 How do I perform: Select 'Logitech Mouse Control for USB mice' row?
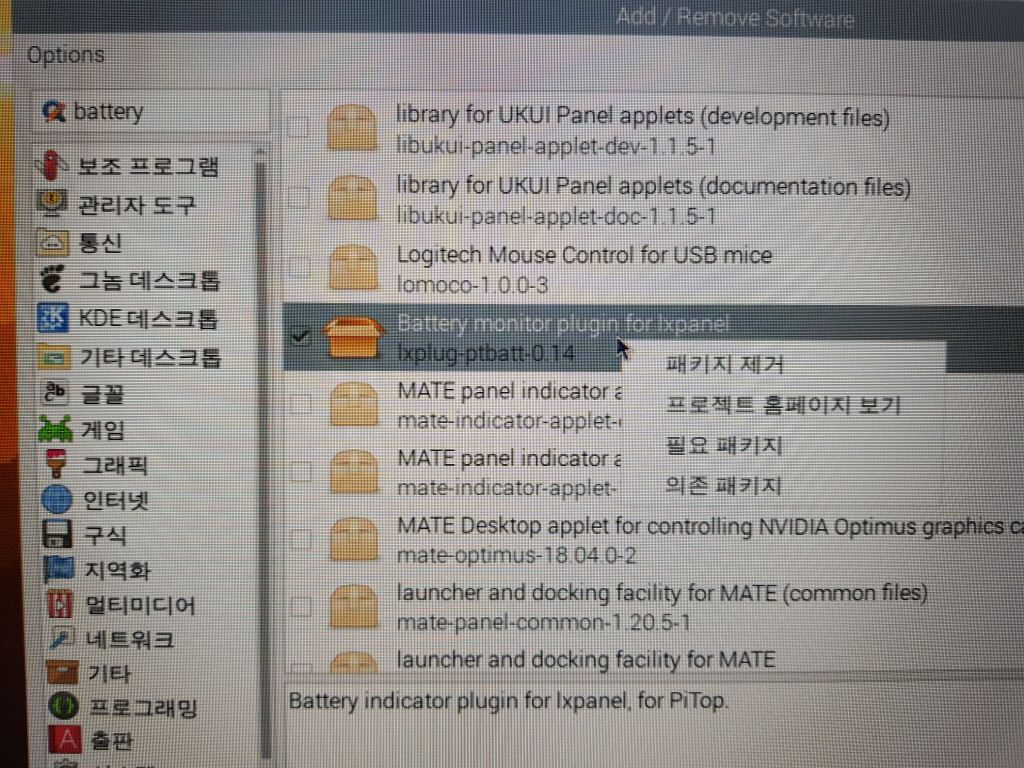(653, 268)
